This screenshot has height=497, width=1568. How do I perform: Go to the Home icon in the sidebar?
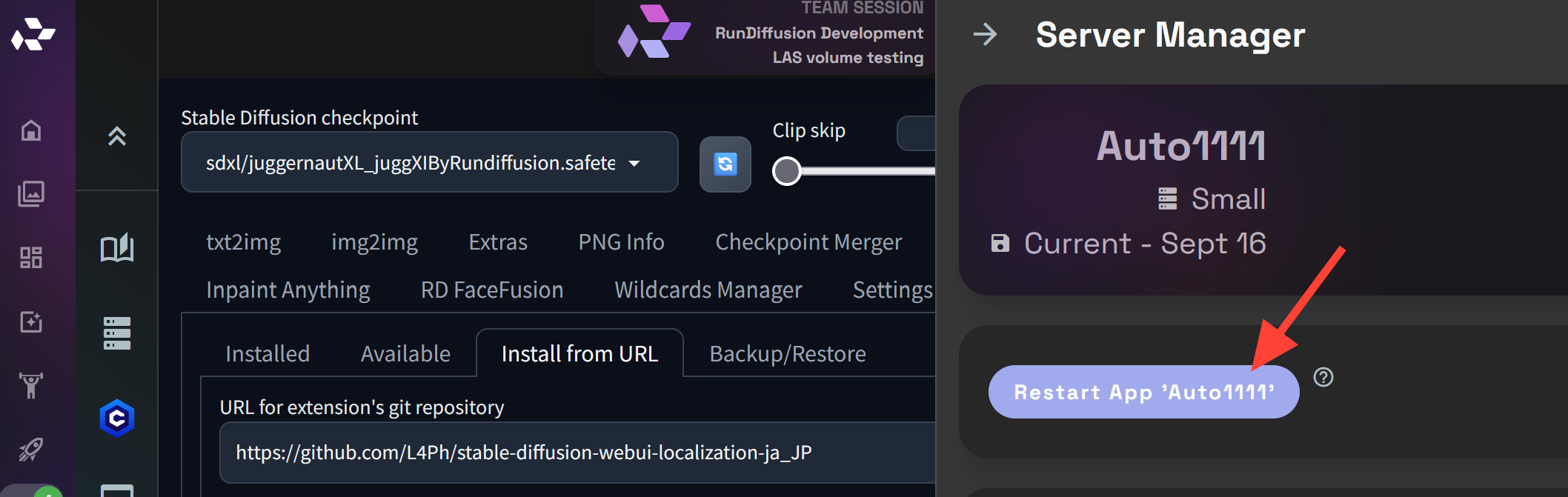coord(31,130)
